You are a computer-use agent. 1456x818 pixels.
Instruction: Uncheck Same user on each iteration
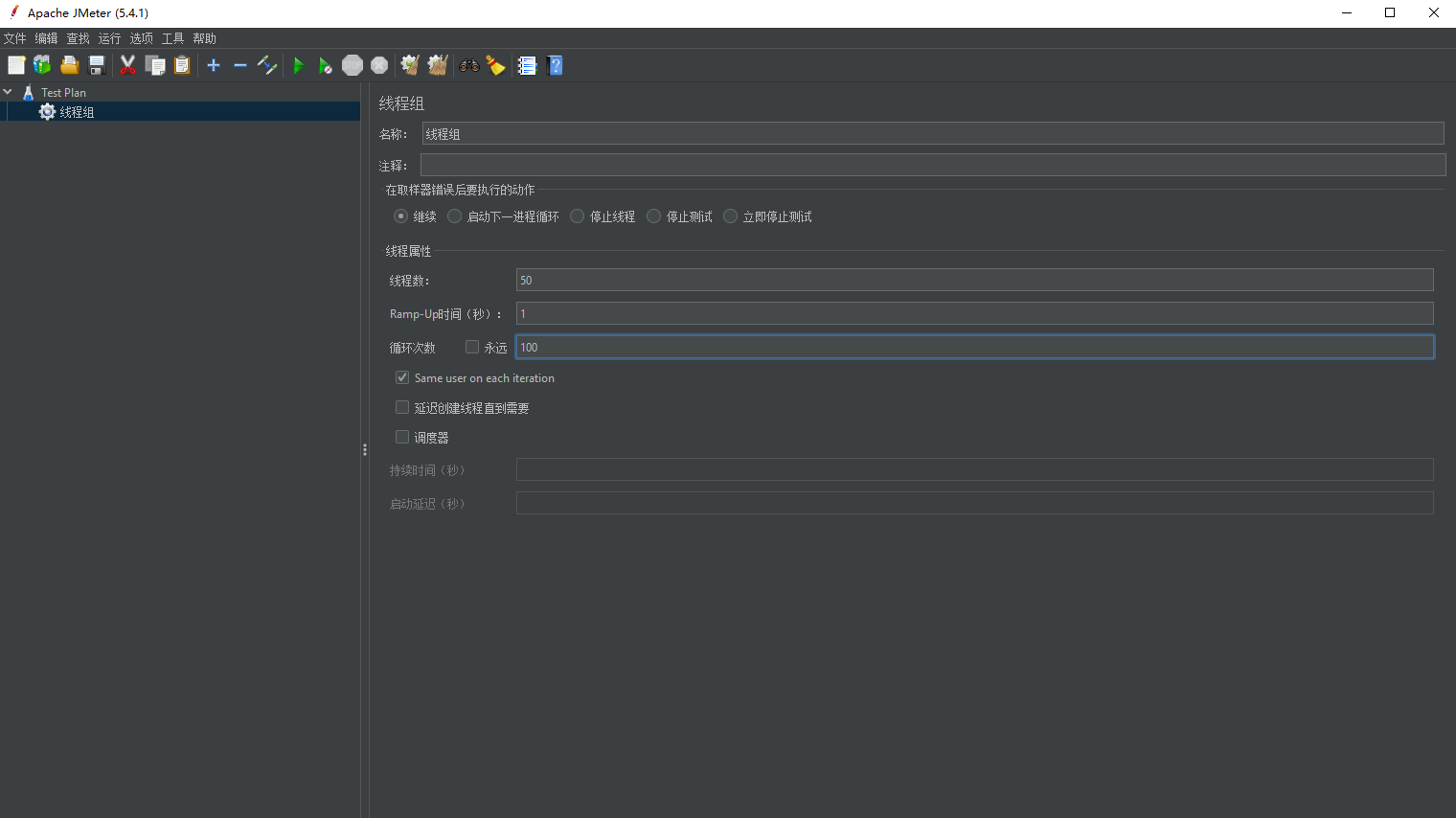click(x=402, y=377)
